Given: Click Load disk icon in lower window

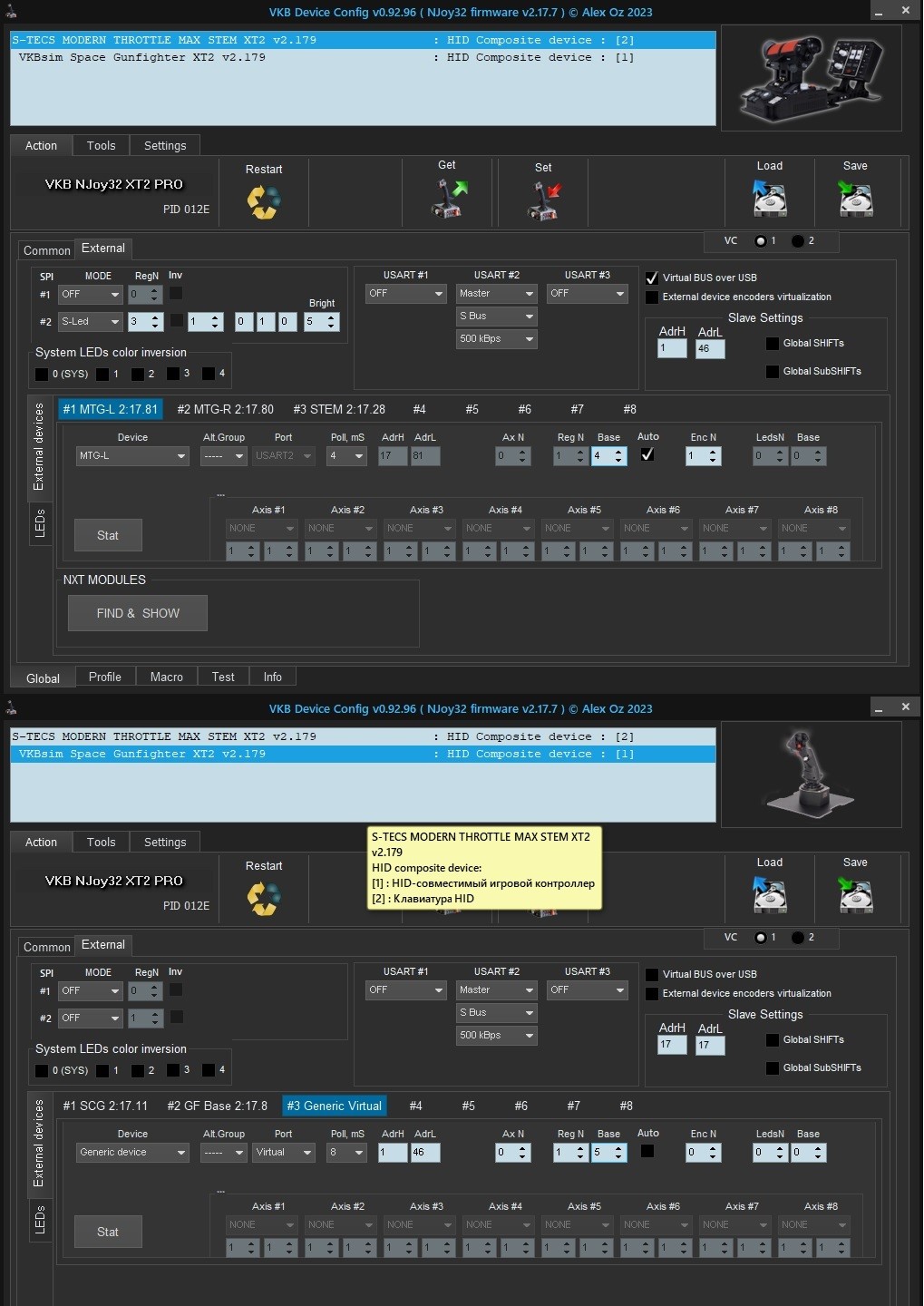Looking at the screenshot, I should pyautogui.click(x=769, y=894).
